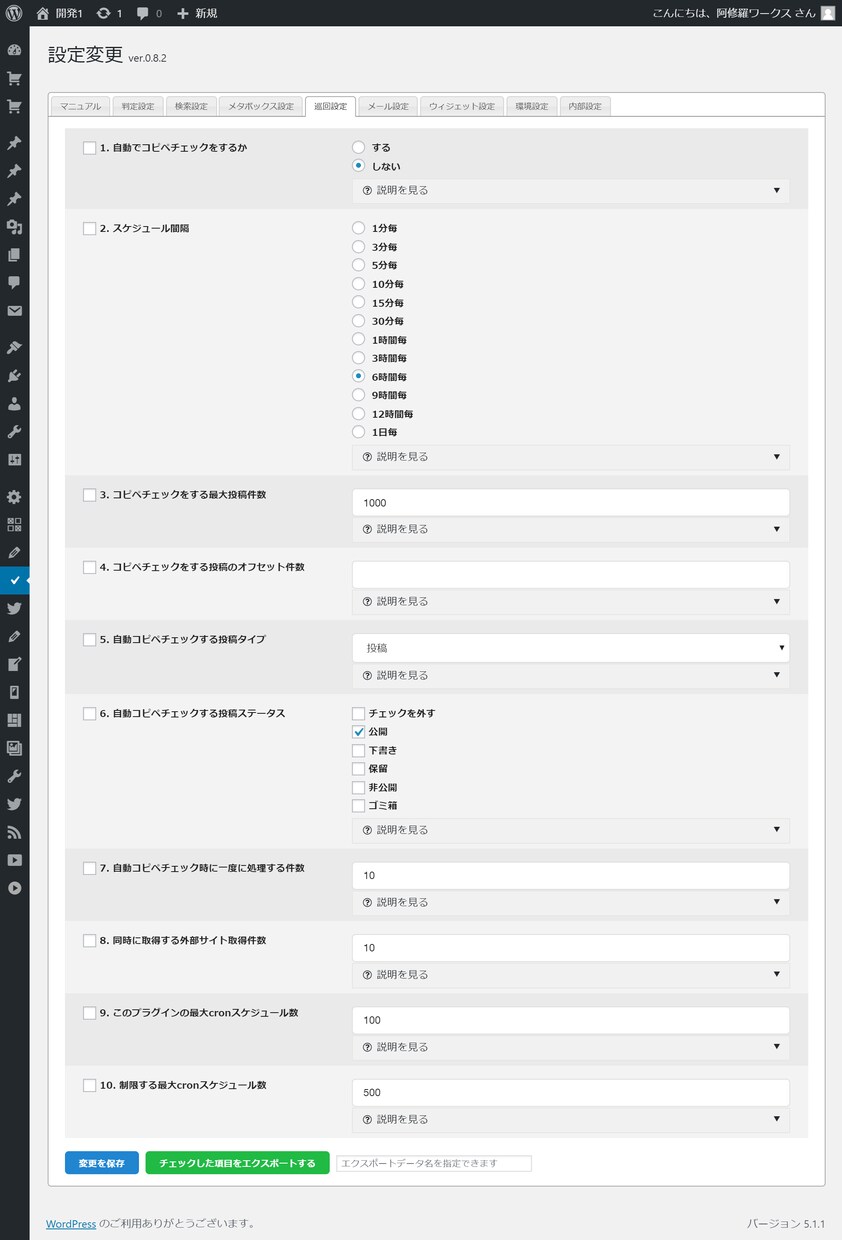
Task: Focus the 1000 max posts field
Action: pyautogui.click(x=570, y=503)
